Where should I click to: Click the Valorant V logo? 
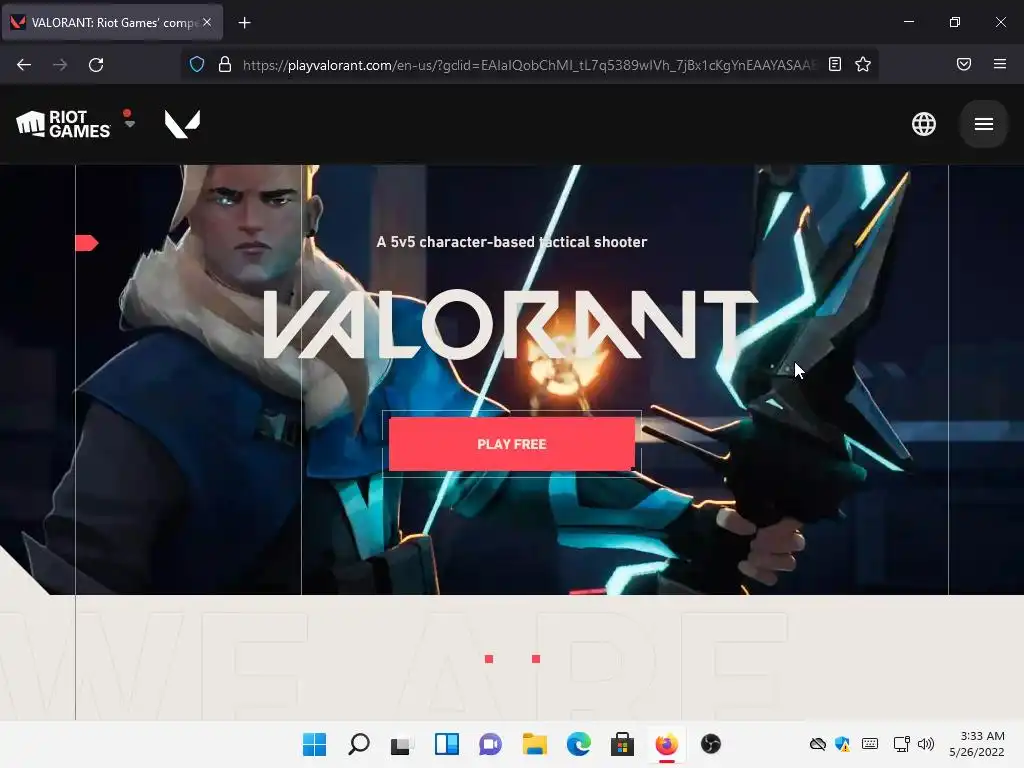tap(182, 124)
